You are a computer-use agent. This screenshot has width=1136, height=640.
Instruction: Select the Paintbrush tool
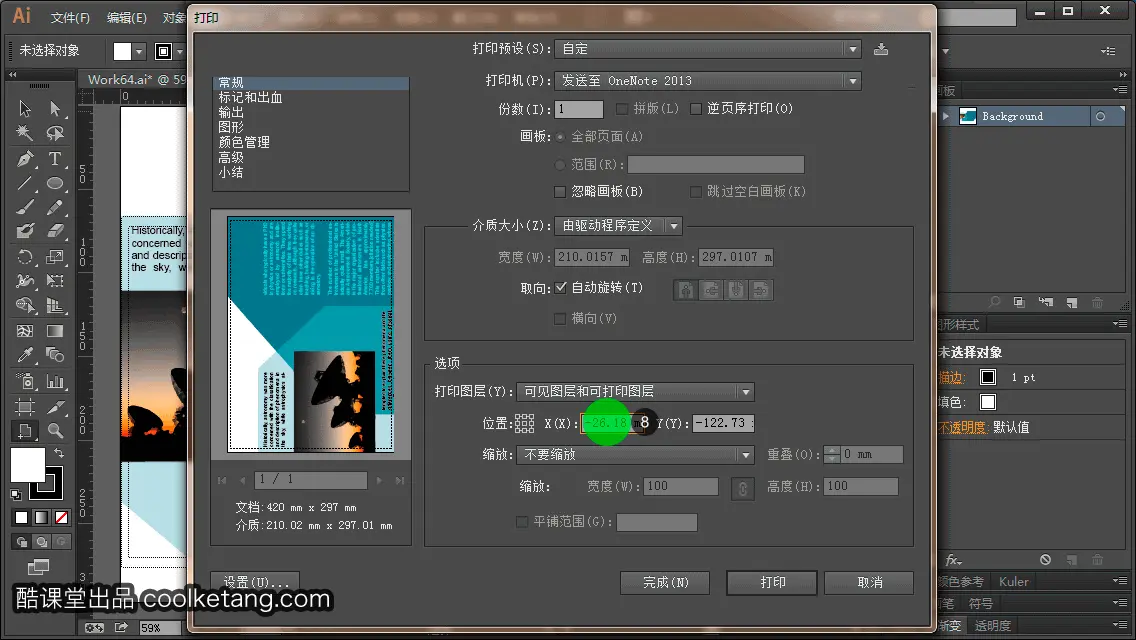tap(25, 207)
